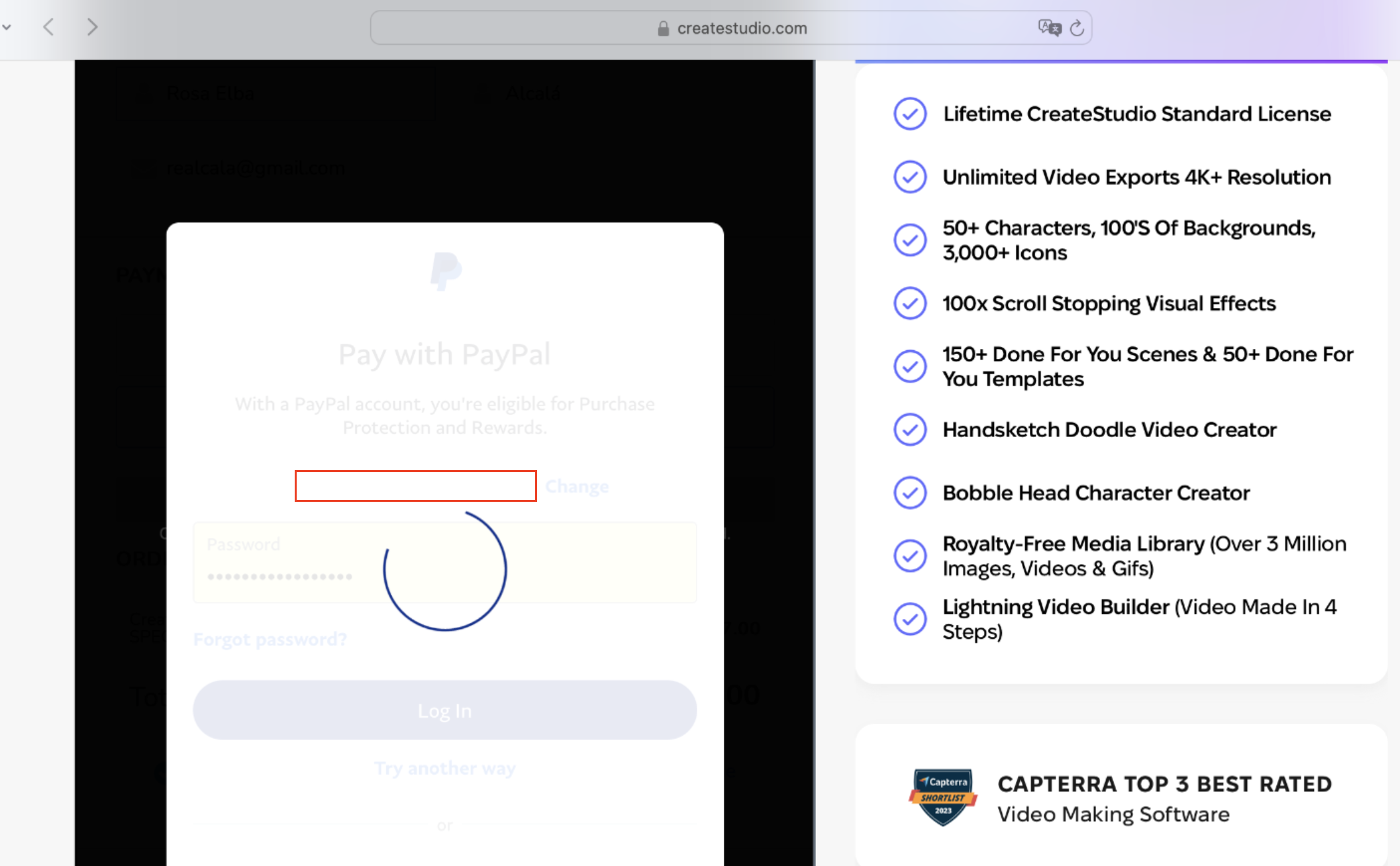Click the 'CAPTERRA TOP 3 BEST RATED' heading
Screen dimensions: 1400x866
tap(1164, 784)
